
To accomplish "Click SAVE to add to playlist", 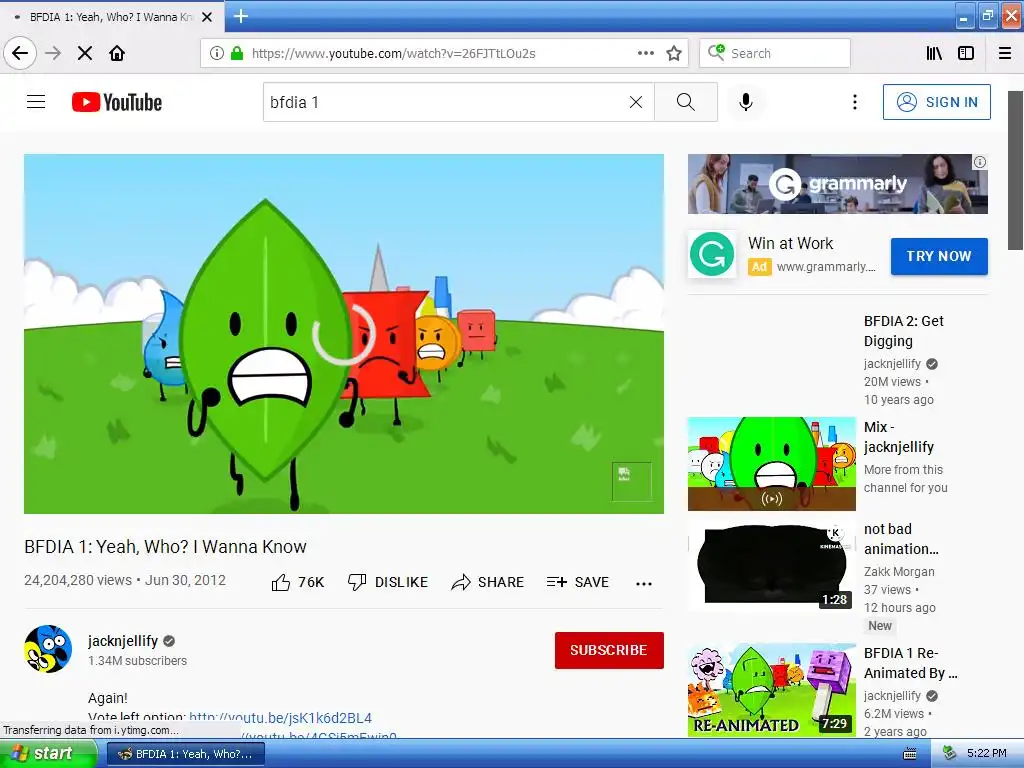I will [577, 582].
